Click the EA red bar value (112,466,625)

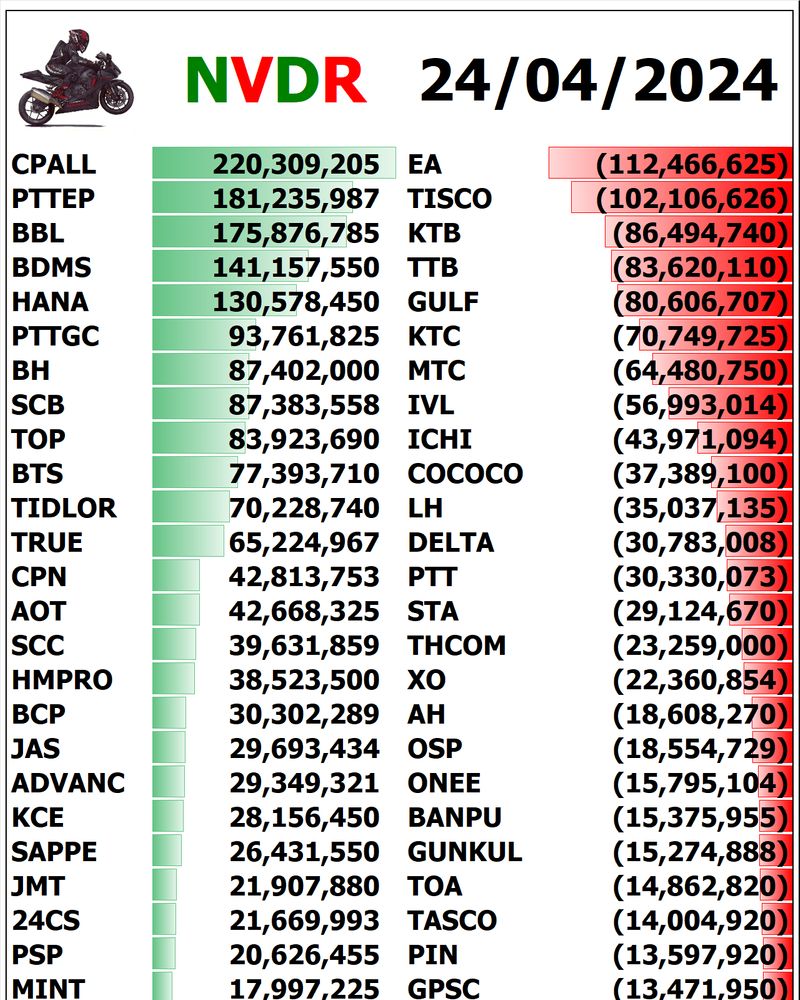pos(692,165)
